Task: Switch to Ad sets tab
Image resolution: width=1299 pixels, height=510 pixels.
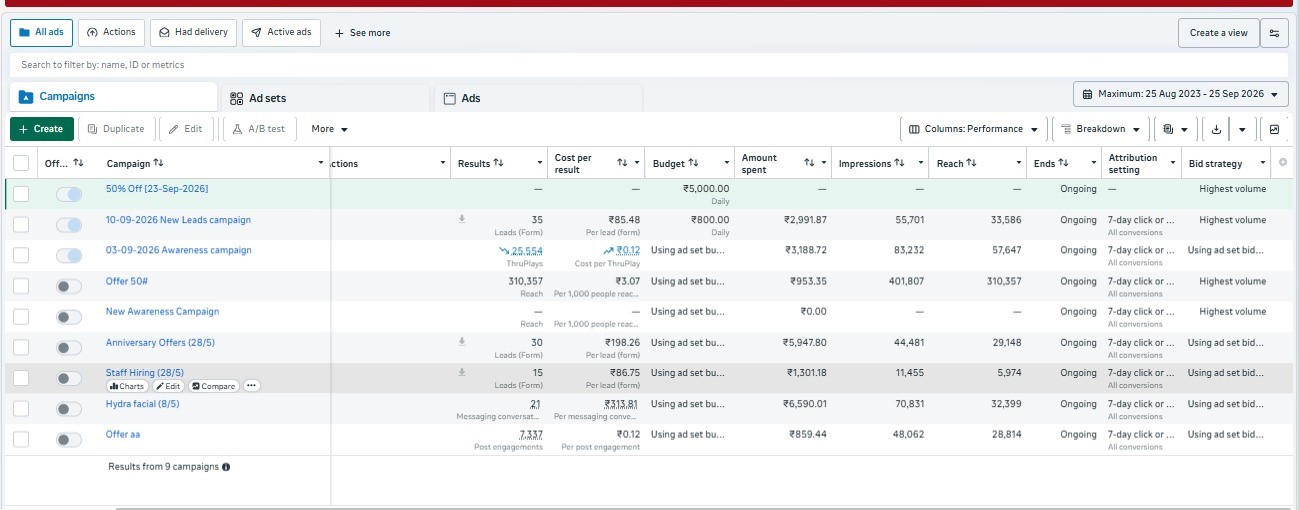Action: click(325, 98)
